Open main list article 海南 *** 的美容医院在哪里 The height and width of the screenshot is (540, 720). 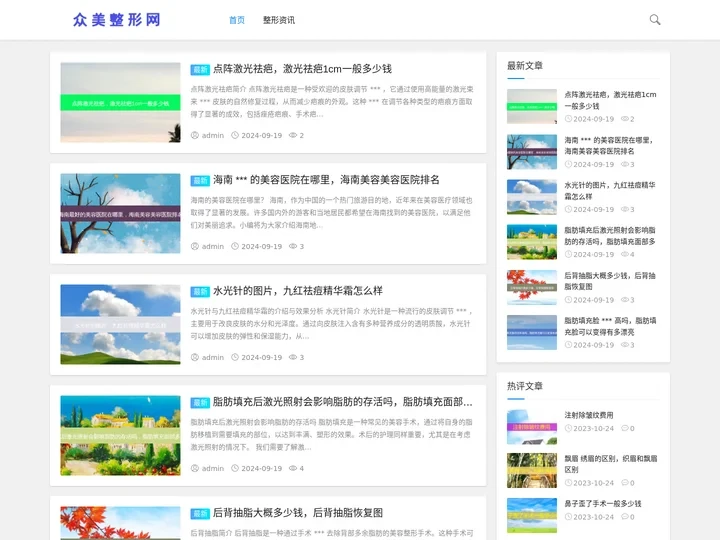point(326,180)
